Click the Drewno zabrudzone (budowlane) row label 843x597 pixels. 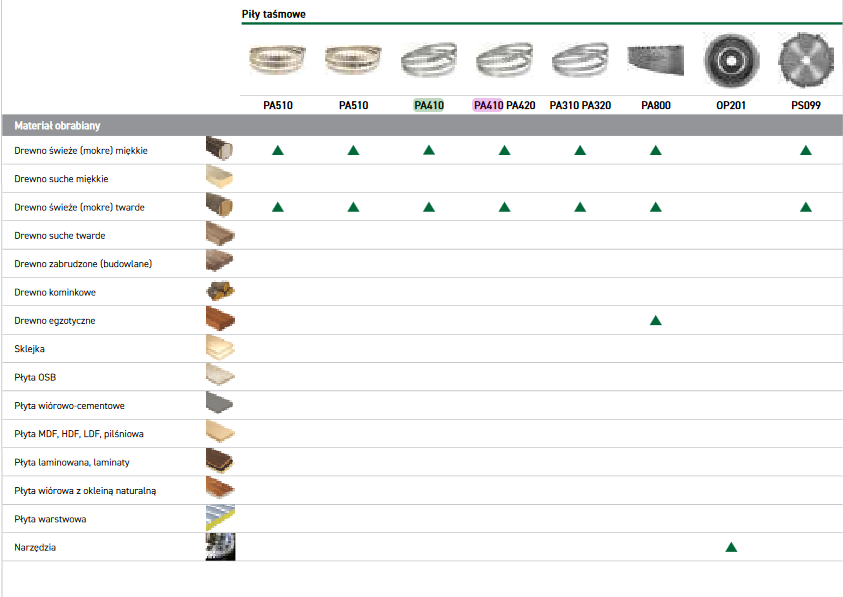click(x=83, y=264)
